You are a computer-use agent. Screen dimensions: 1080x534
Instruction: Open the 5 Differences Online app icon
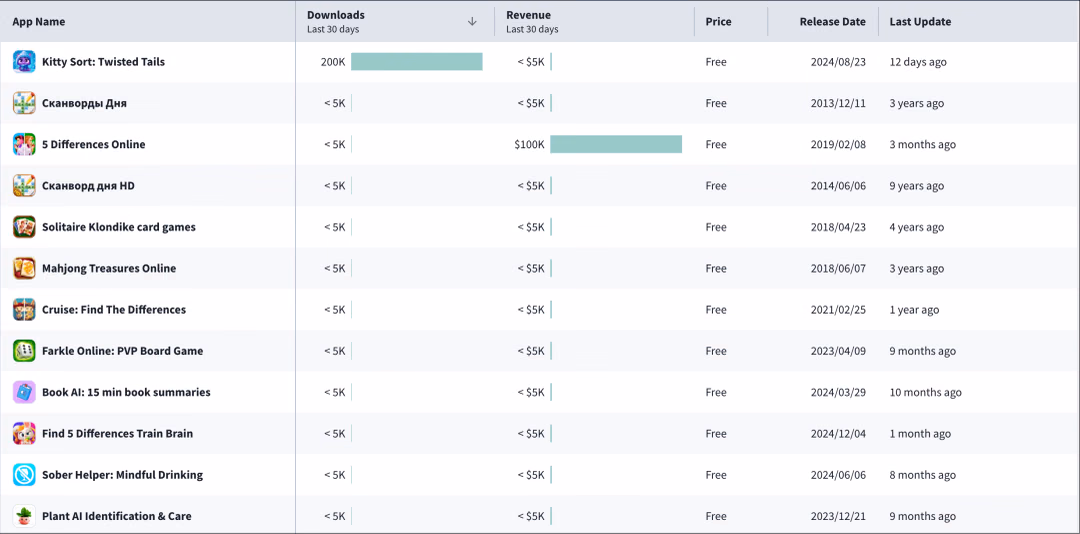(x=24, y=145)
